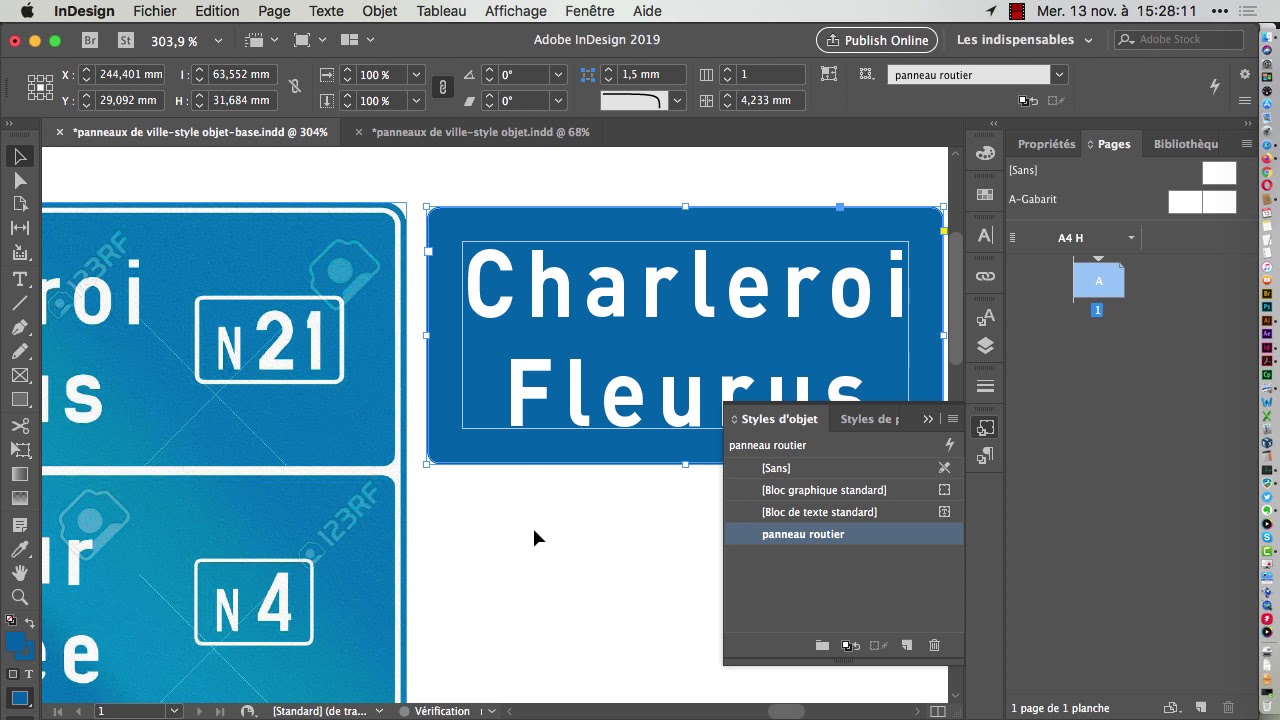
Task: Open Links panel icon in dock
Action: (x=985, y=275)
